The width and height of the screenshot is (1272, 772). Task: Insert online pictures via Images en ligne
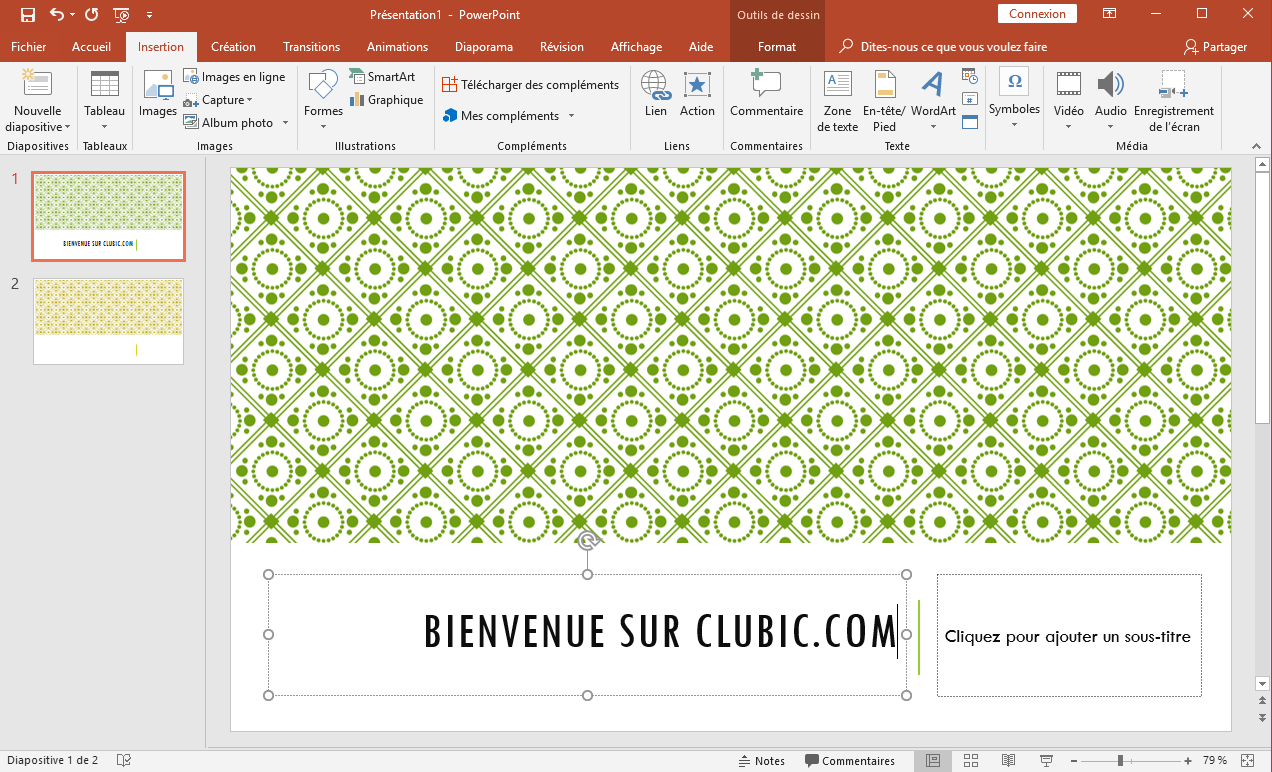234,77
